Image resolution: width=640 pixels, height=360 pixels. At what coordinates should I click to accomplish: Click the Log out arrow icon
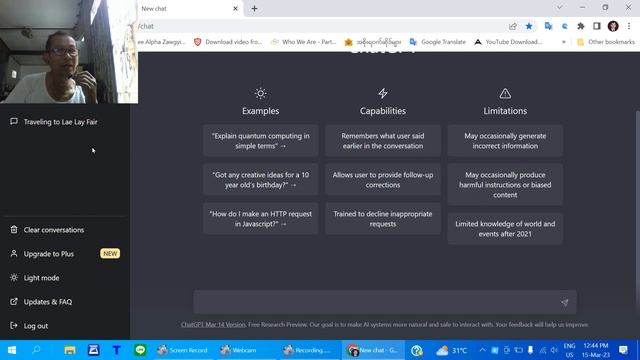(14, 325)
